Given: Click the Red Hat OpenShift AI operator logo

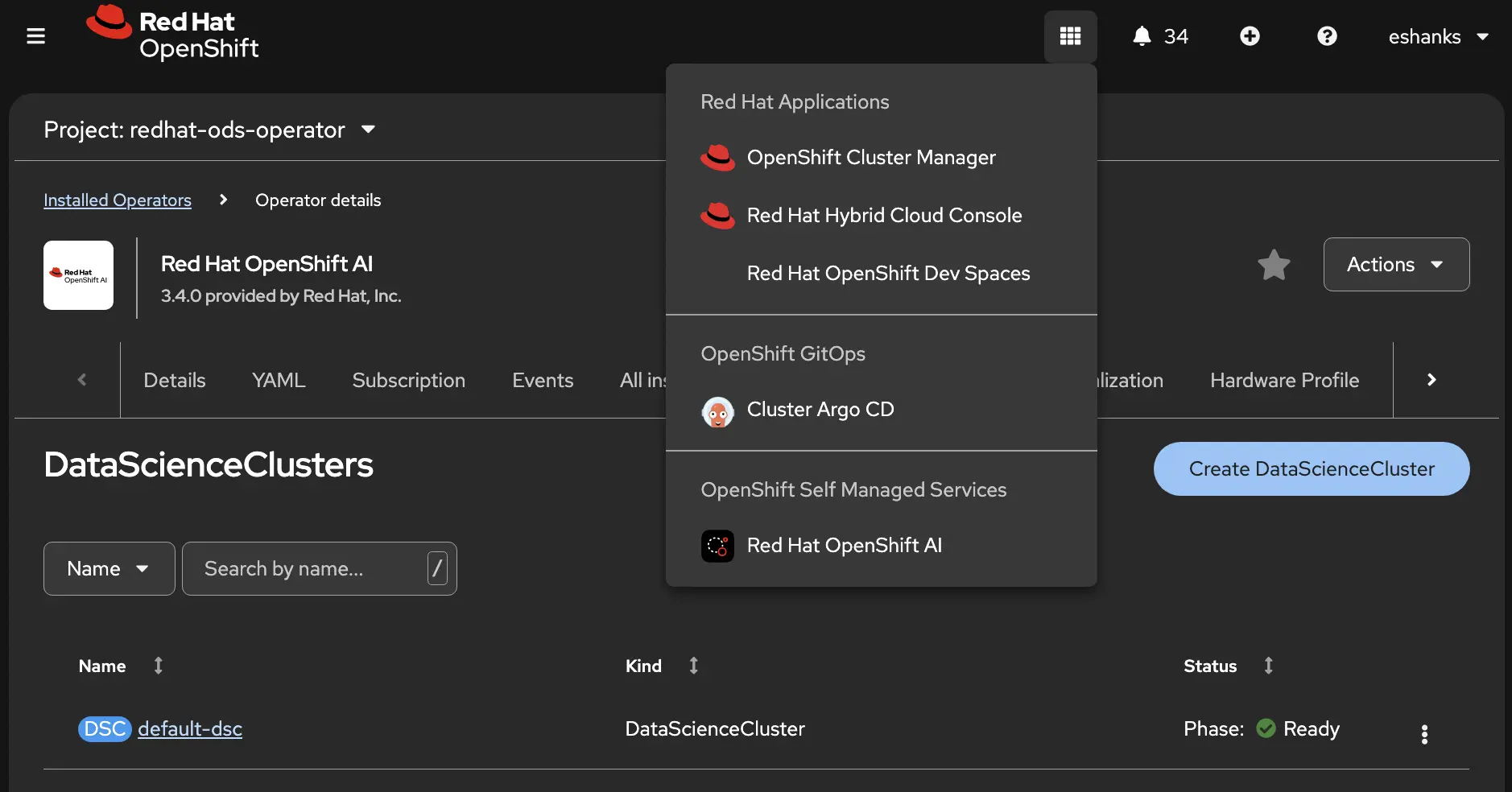Looking at the screenshot, I should (78, 275).
